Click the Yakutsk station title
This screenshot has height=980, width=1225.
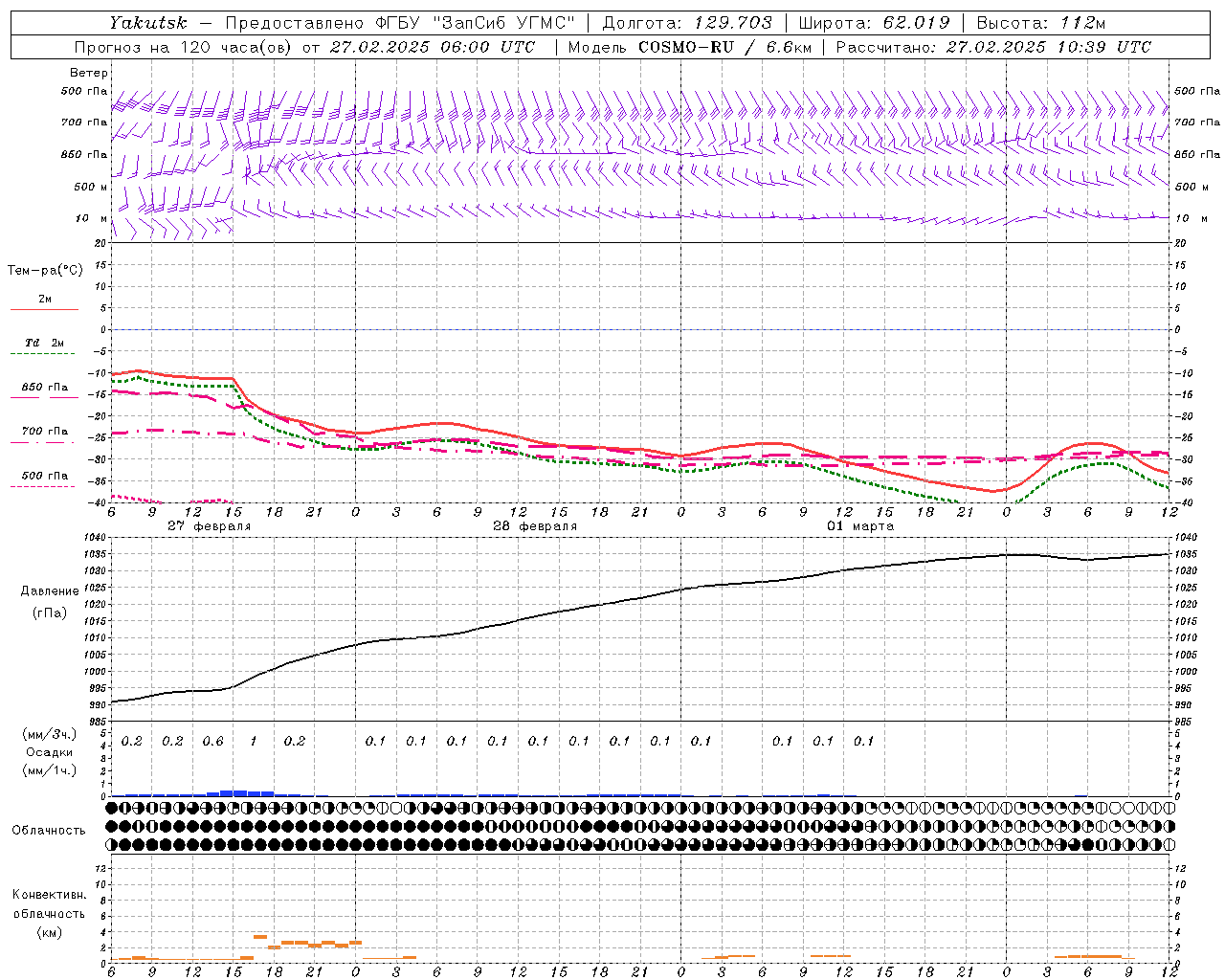148,23
